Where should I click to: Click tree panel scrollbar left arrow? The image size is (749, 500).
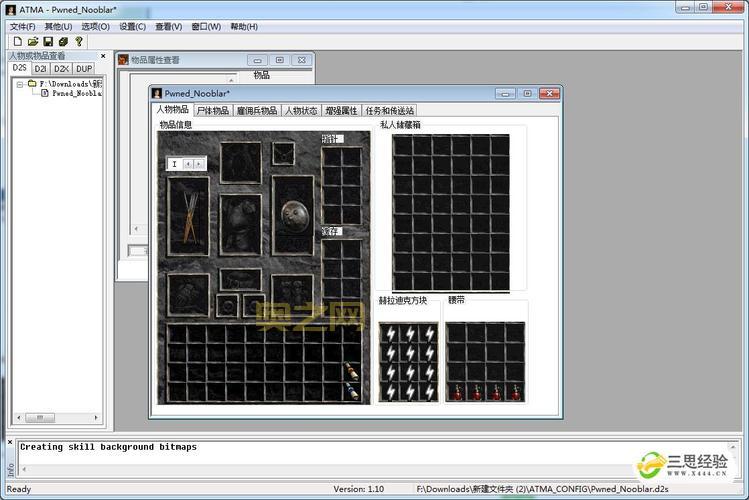pyautogui.click(x=19, y=418)
